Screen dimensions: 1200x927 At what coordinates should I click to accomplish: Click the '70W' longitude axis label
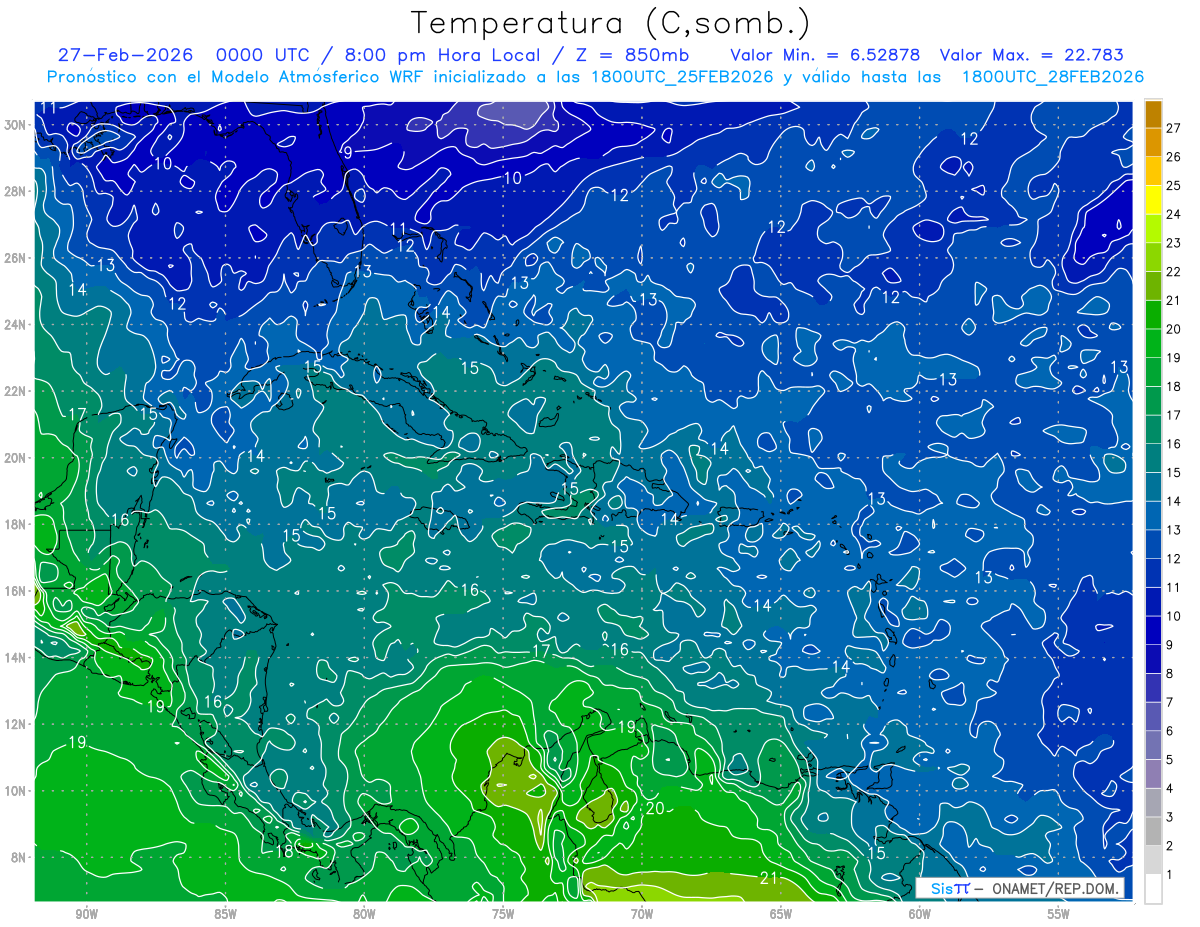tap(642, 914)
